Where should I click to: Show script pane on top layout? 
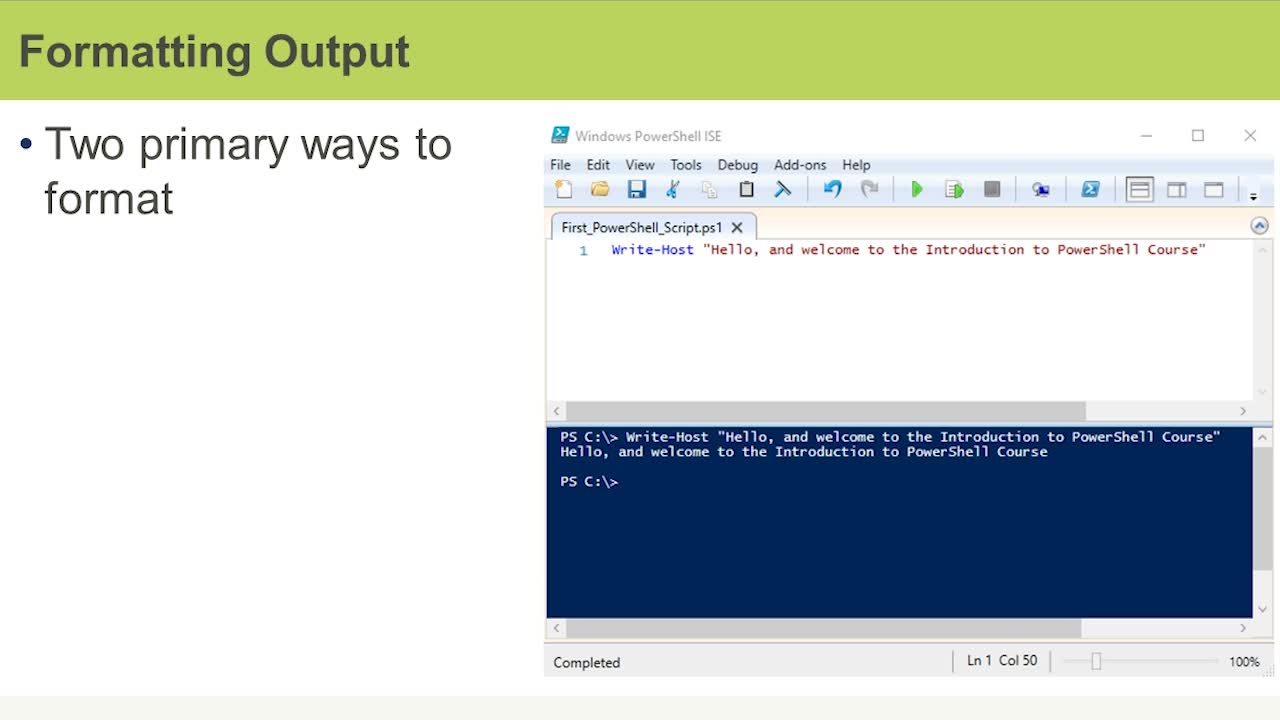pos(1139,190)
